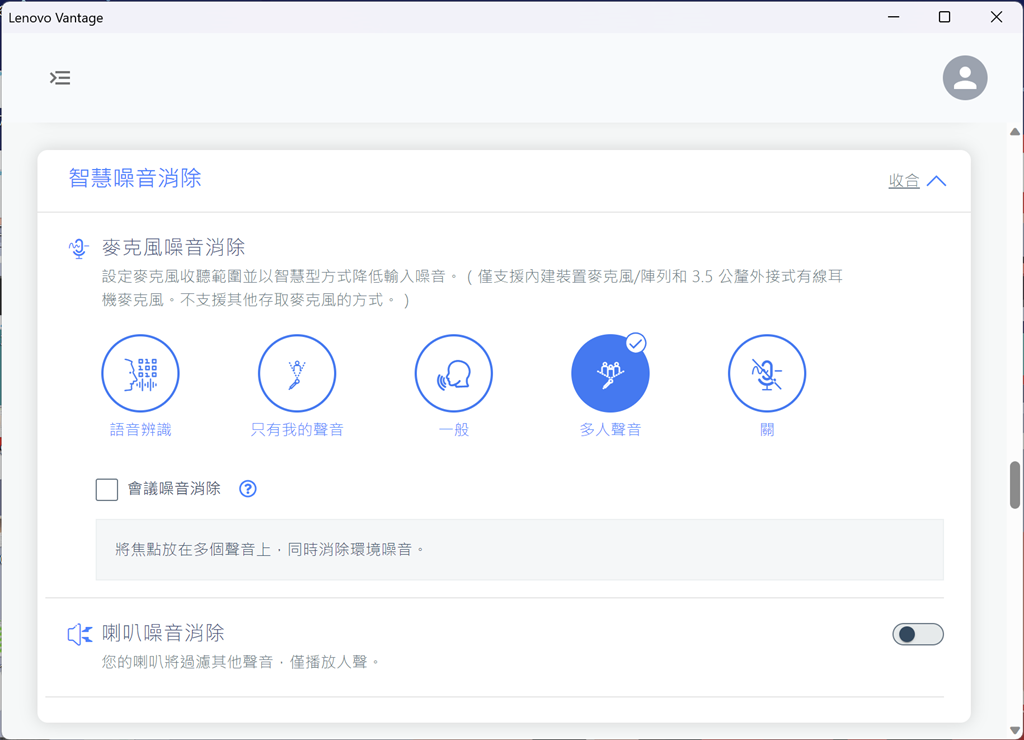This screenshot has width=1024, height=740.
Task: Select the 多人聲音 multiple voices icon
Action: click(610, 374)
